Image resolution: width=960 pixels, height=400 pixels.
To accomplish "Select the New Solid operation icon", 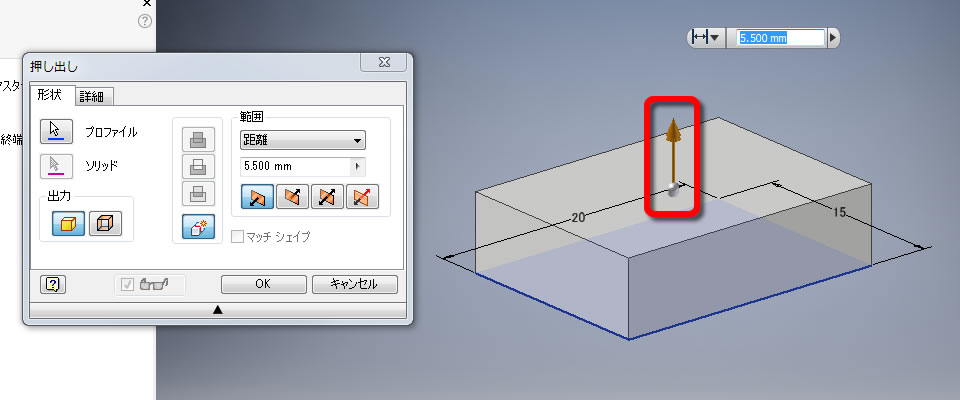I will click(198, 227).
